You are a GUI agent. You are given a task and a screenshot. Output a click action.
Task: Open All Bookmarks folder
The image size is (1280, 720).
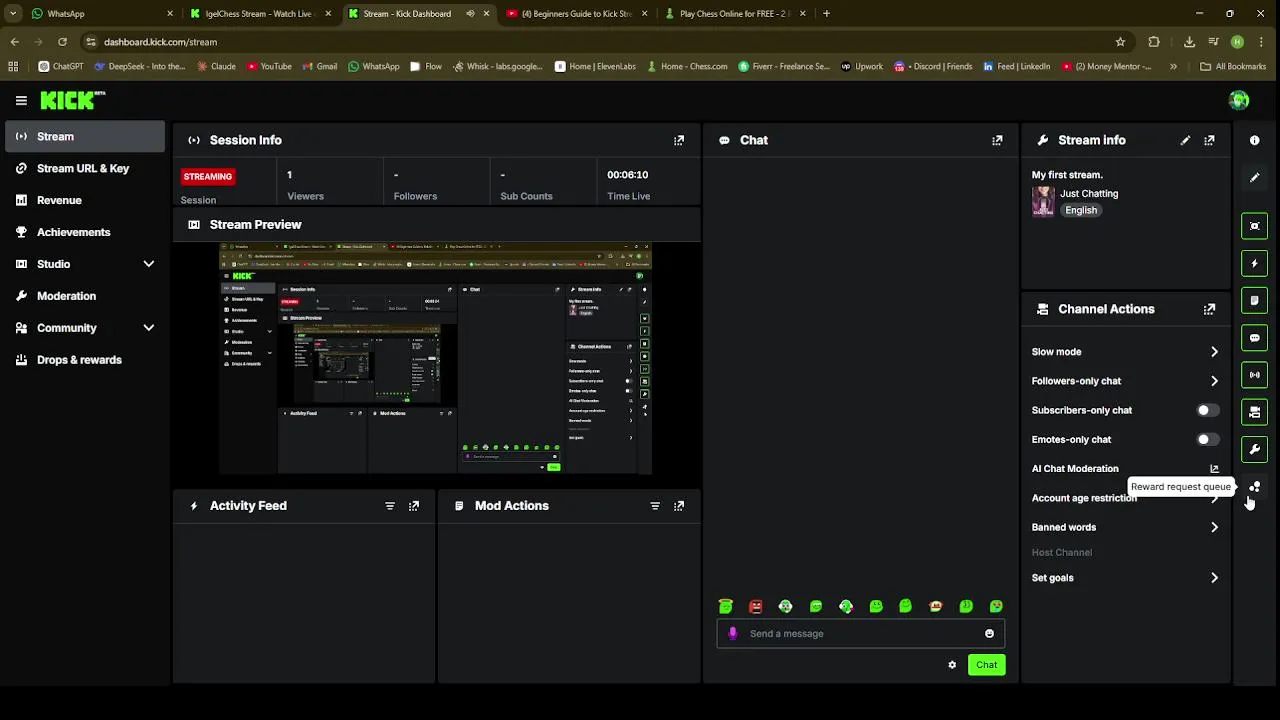tap(1233, 67)
